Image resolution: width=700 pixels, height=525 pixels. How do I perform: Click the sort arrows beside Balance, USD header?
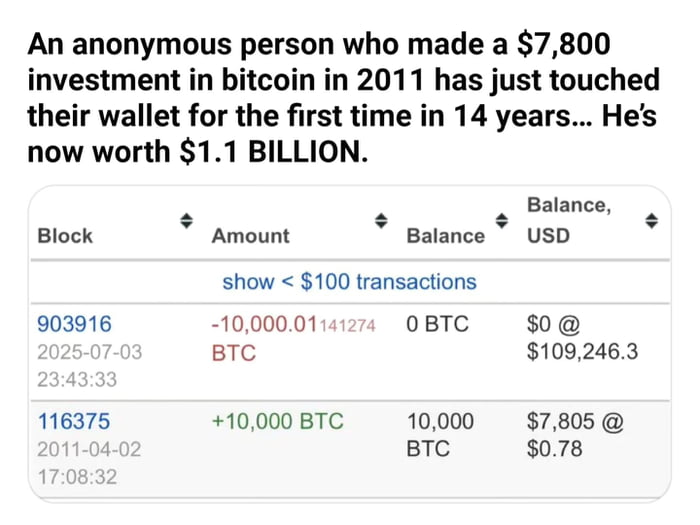(651, 220)
